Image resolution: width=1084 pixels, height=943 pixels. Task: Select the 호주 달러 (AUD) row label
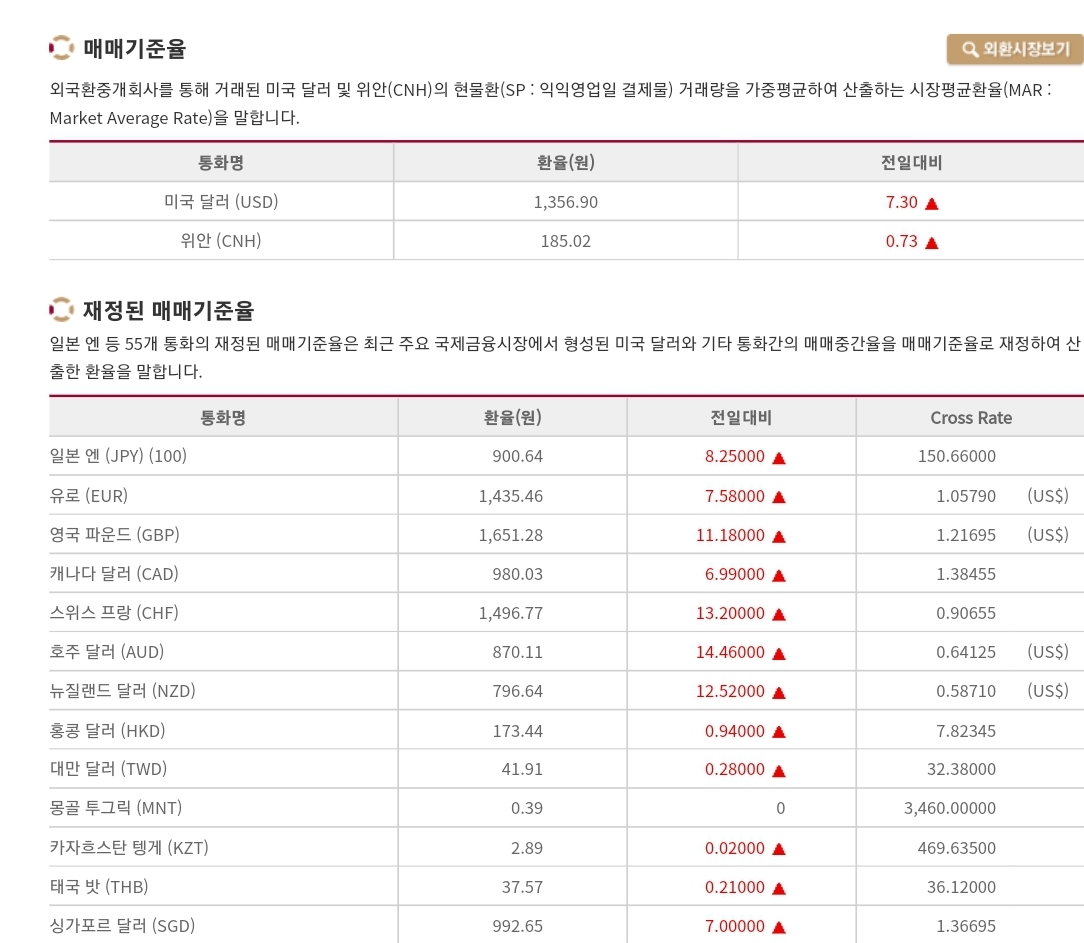tap(107, 652)
